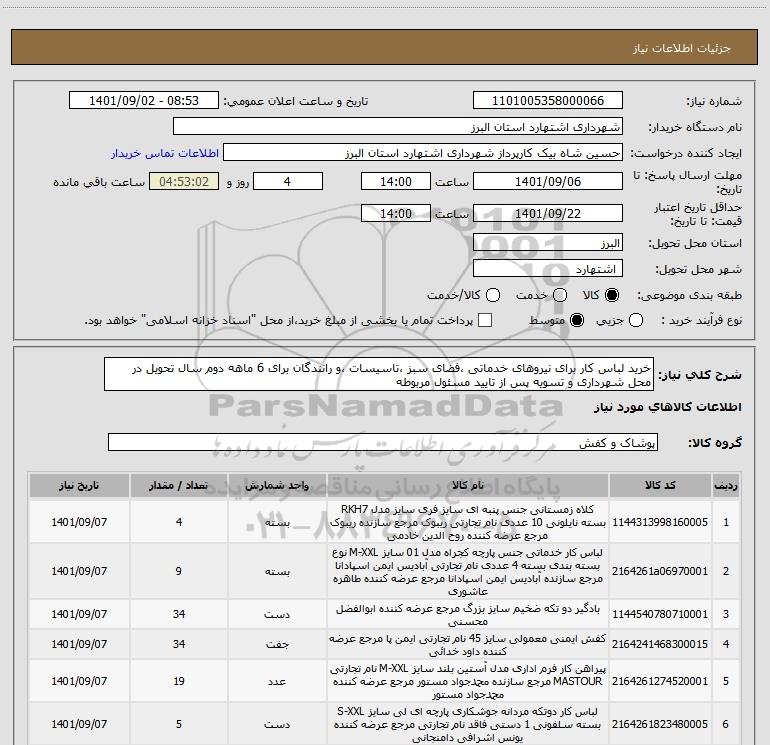Select the جزیی purchase type radio
The image size is (770, 745).
click(x=636, y=321)
